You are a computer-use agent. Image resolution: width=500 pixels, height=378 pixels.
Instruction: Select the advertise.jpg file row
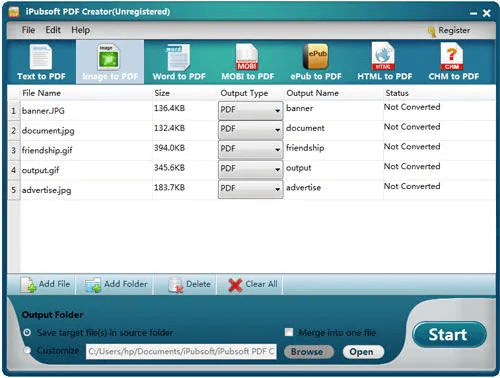click(251, 190)
